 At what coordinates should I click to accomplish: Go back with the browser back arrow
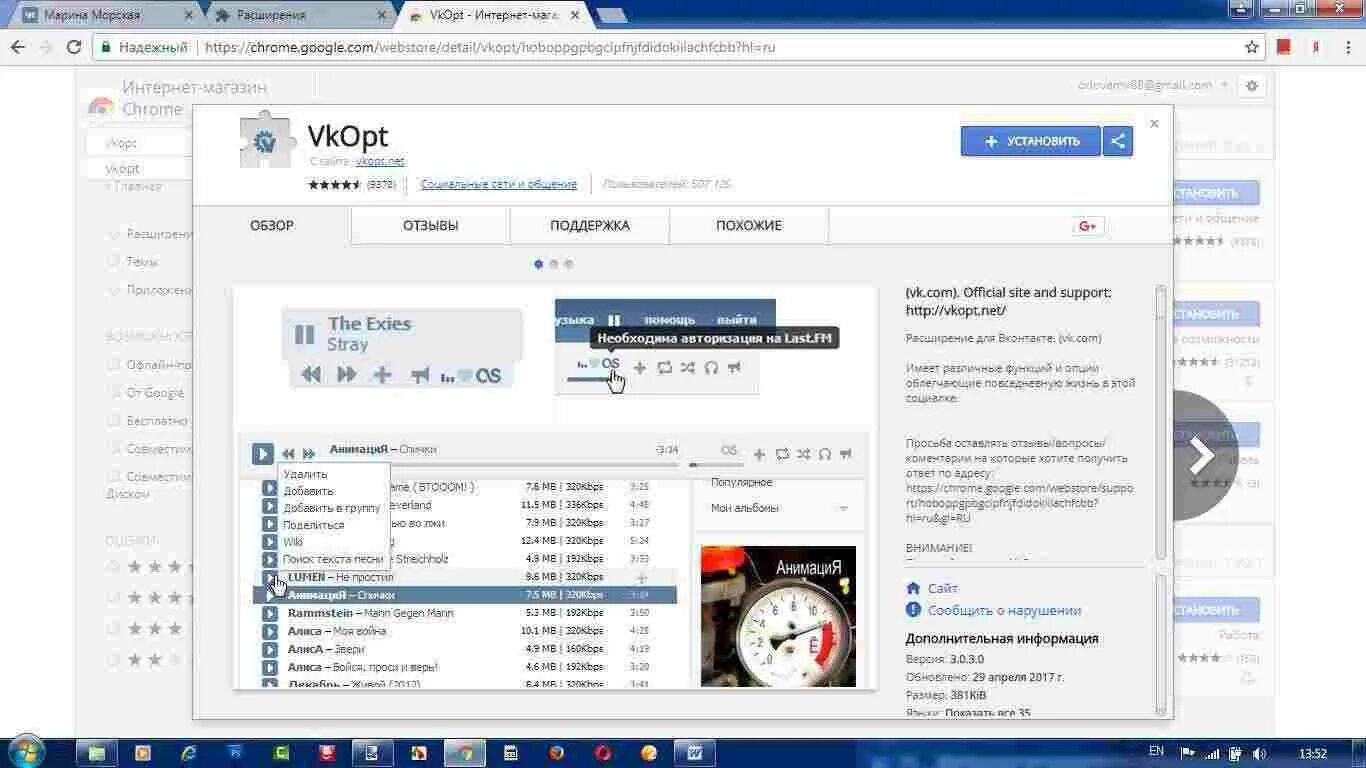(x=18, y=47)
